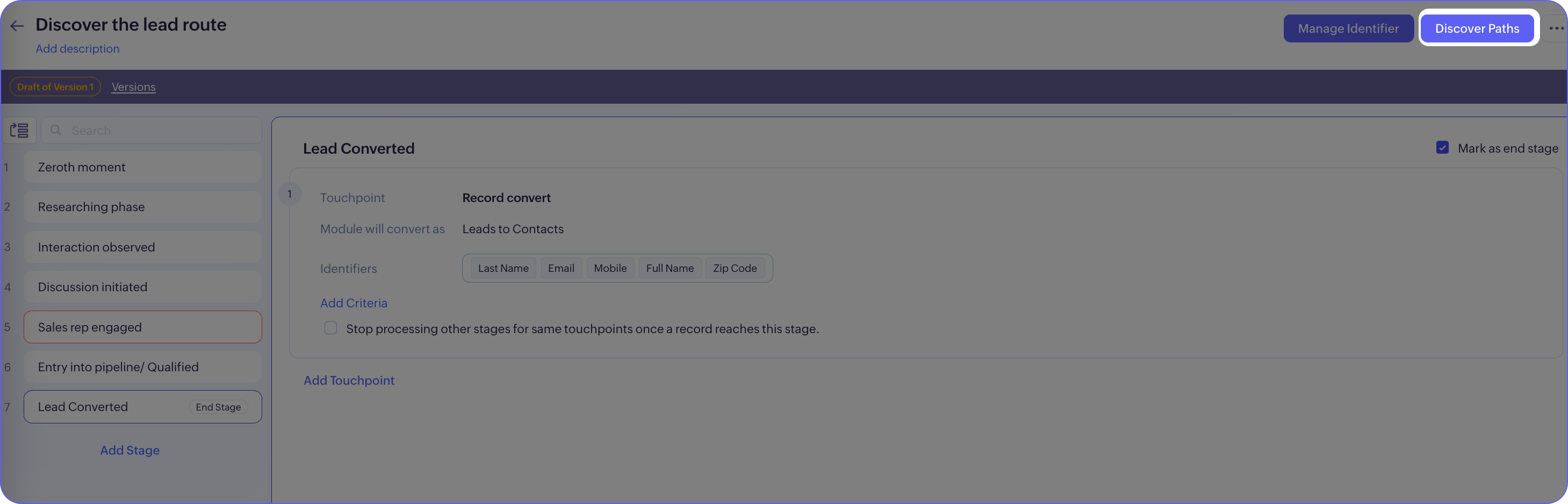
Task: Focus the stage Search field
Action: (x=152, y=130)
